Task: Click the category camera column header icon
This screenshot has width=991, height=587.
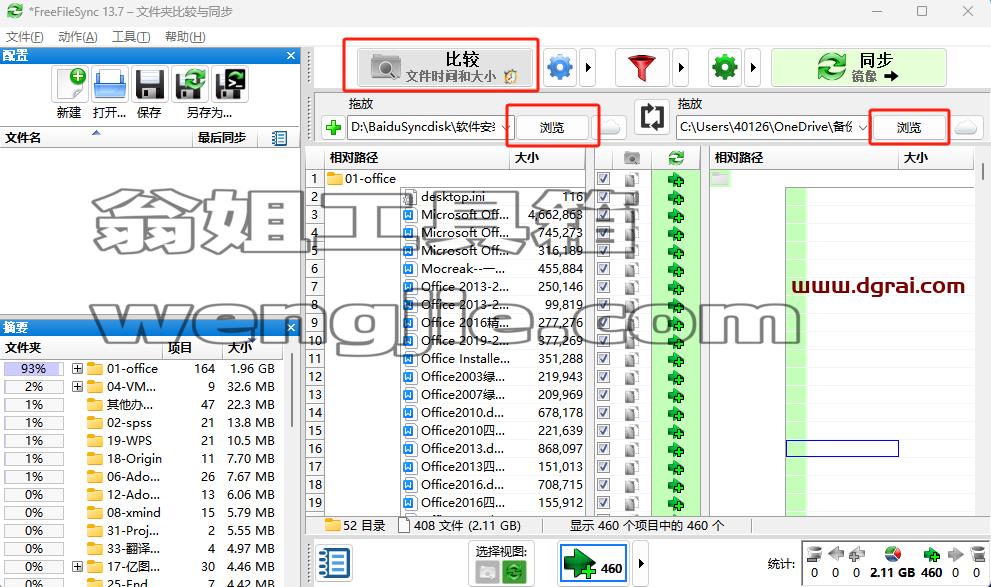Action: click(x=631, y=157)
